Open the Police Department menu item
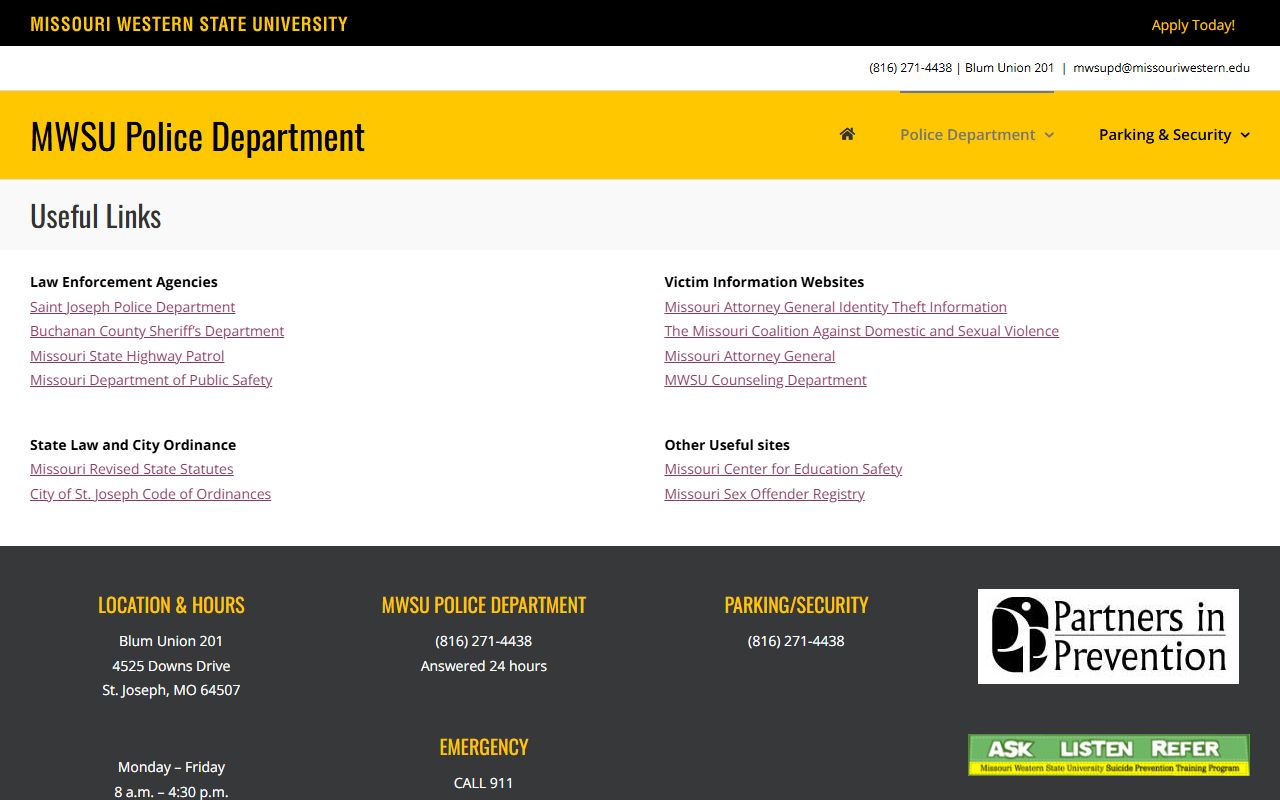The image size is (1280, 800). coord(967,135)
